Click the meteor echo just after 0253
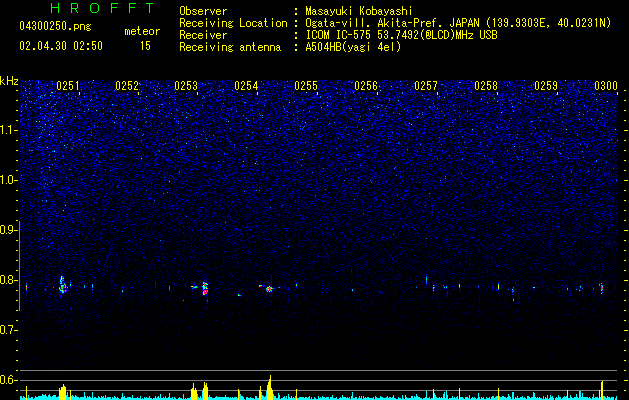This screenshot has height=400, width=629. click(x=205, y=288)
